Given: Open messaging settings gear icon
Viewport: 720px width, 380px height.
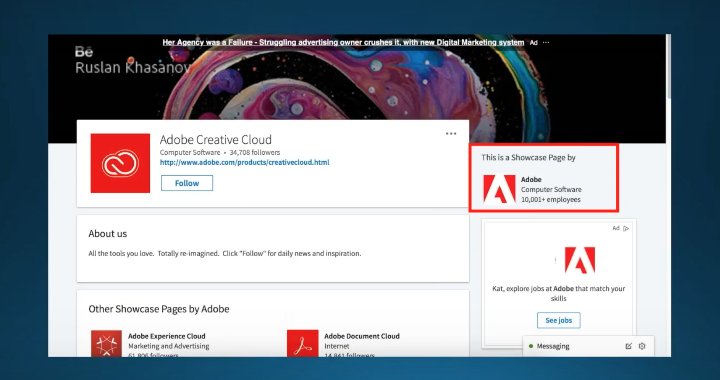Looking at the screenshot, I should 642,346.
